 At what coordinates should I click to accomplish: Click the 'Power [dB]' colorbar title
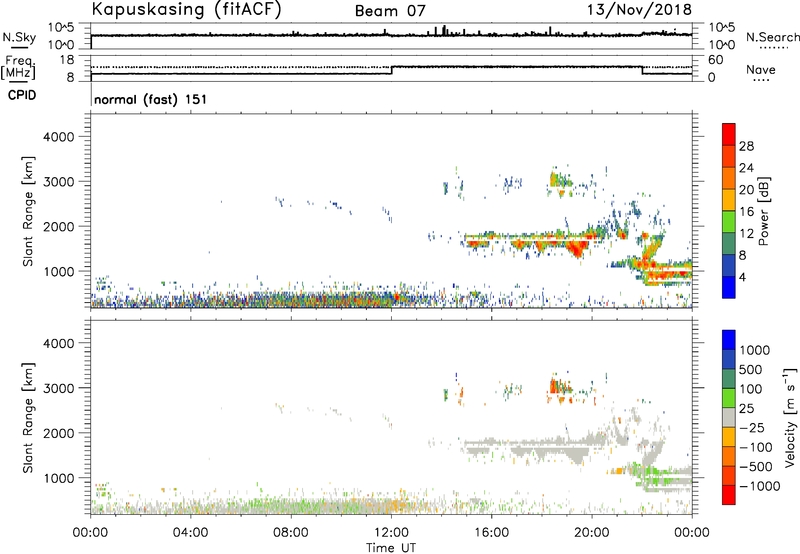[763, 211]
